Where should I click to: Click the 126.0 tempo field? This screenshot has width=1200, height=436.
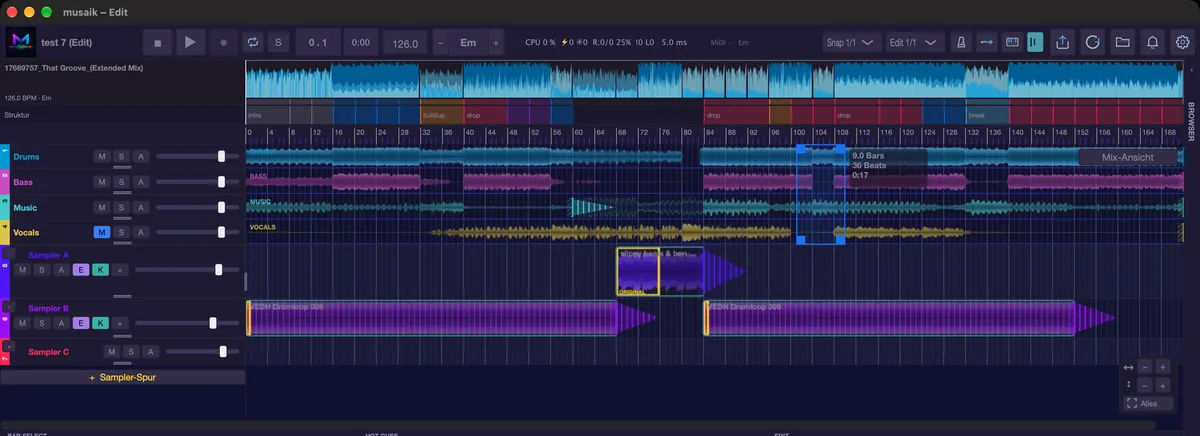[x=406, y=44]
